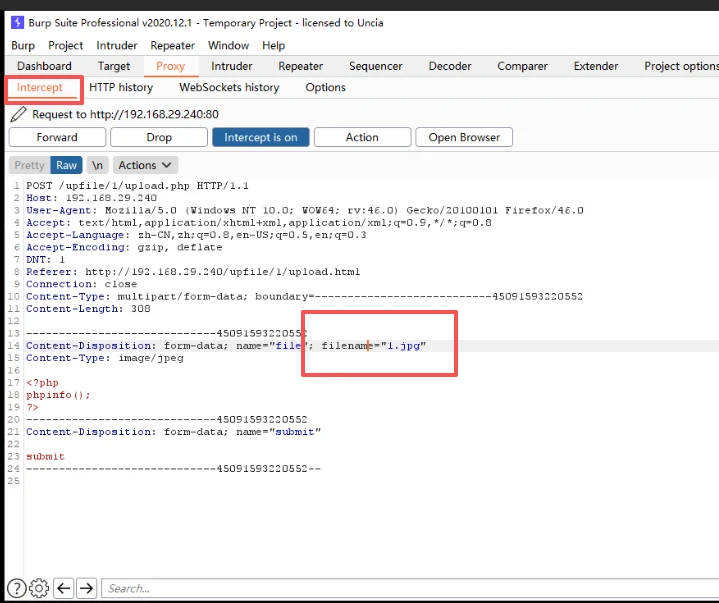The height and width of the screenshot is (603, 719).
Task: Click the pencil edit target icon
Action: [18, 114]
